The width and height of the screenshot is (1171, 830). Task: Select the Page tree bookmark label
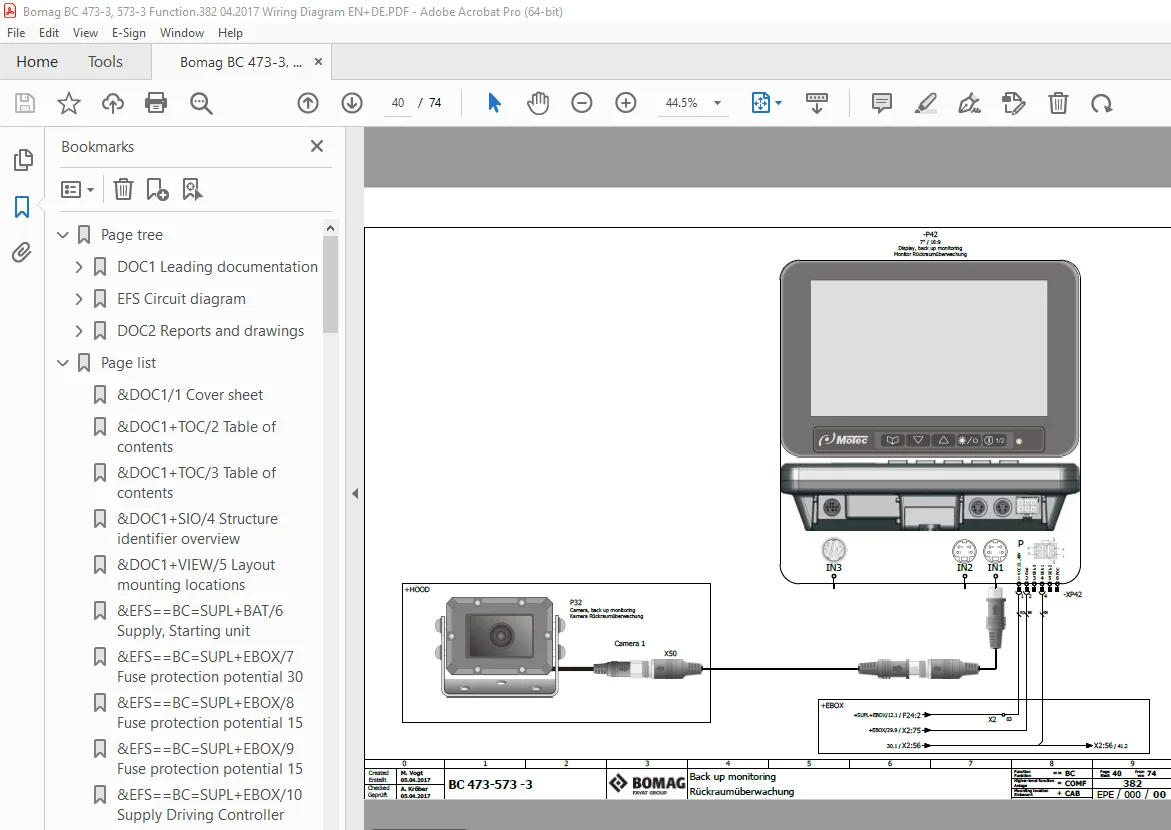[x=131, y=235]
